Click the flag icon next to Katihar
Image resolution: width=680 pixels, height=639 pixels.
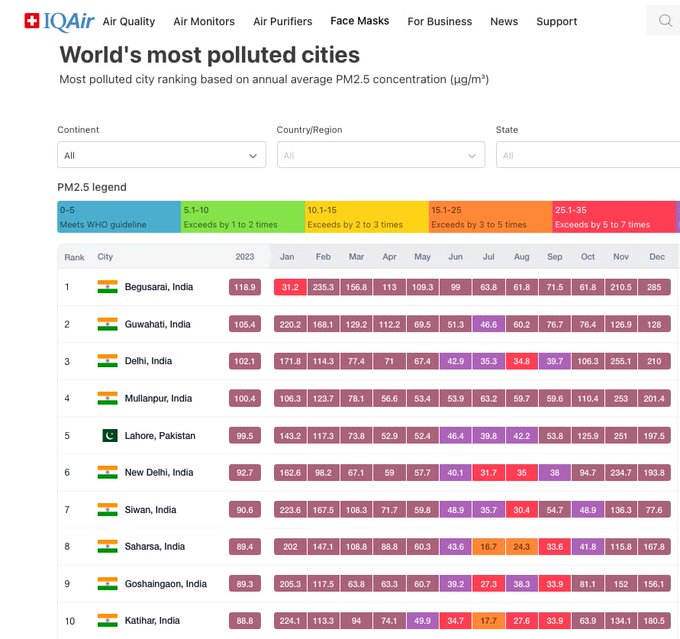107,621
